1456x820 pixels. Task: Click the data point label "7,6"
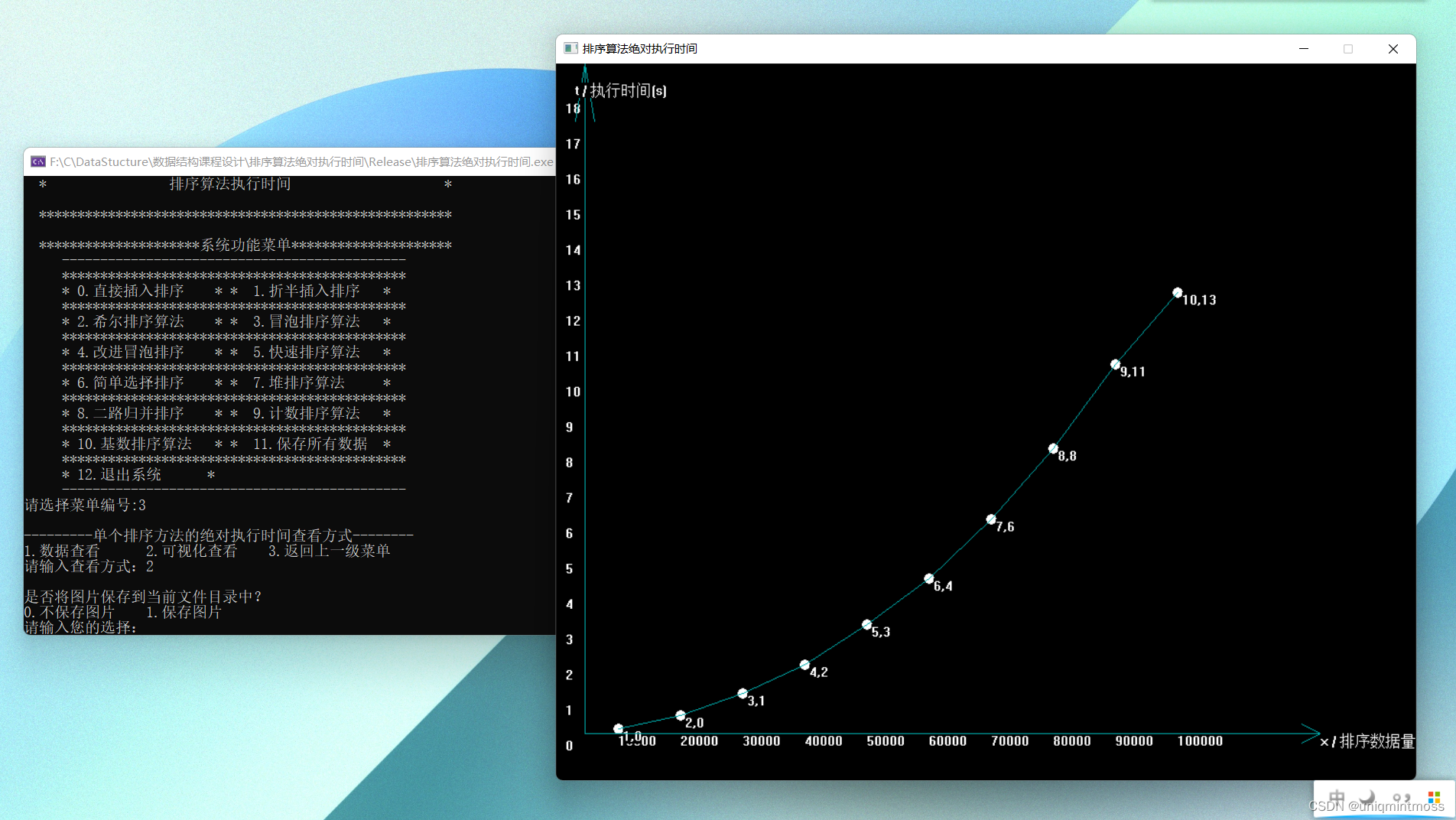point(1005,527)
